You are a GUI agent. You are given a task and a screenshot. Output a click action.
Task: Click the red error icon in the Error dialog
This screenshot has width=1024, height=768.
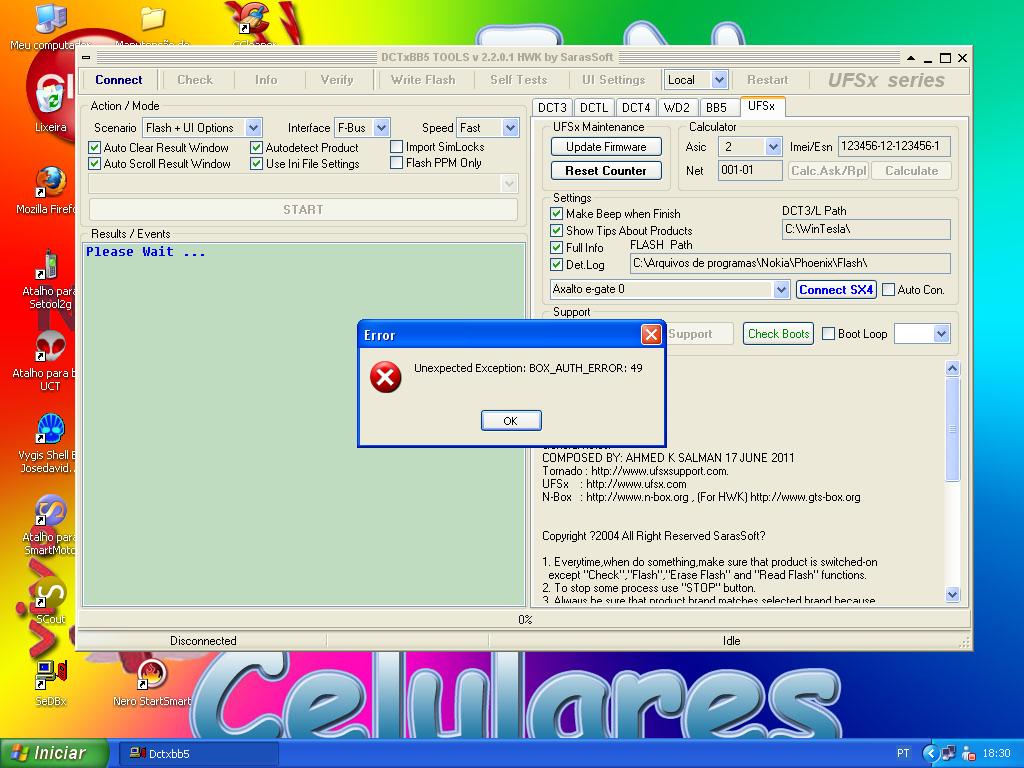[385, 377]
